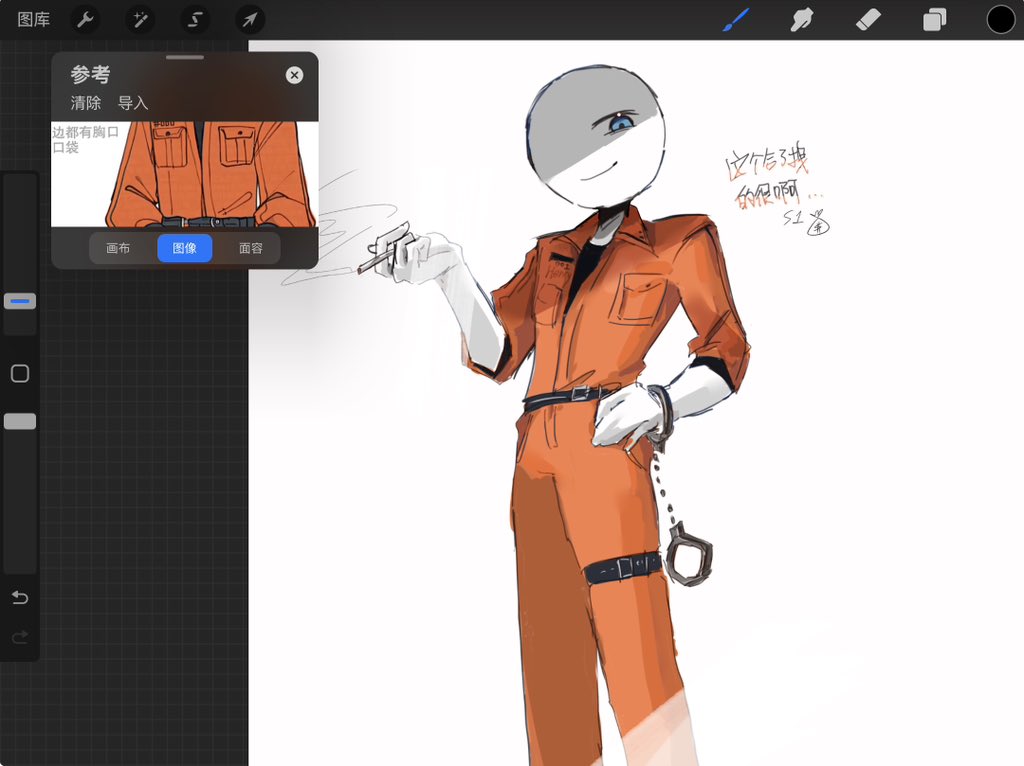1024x766 pixels.
Task: Switch to the 面容 reference tab
Action: click(250, 248)
